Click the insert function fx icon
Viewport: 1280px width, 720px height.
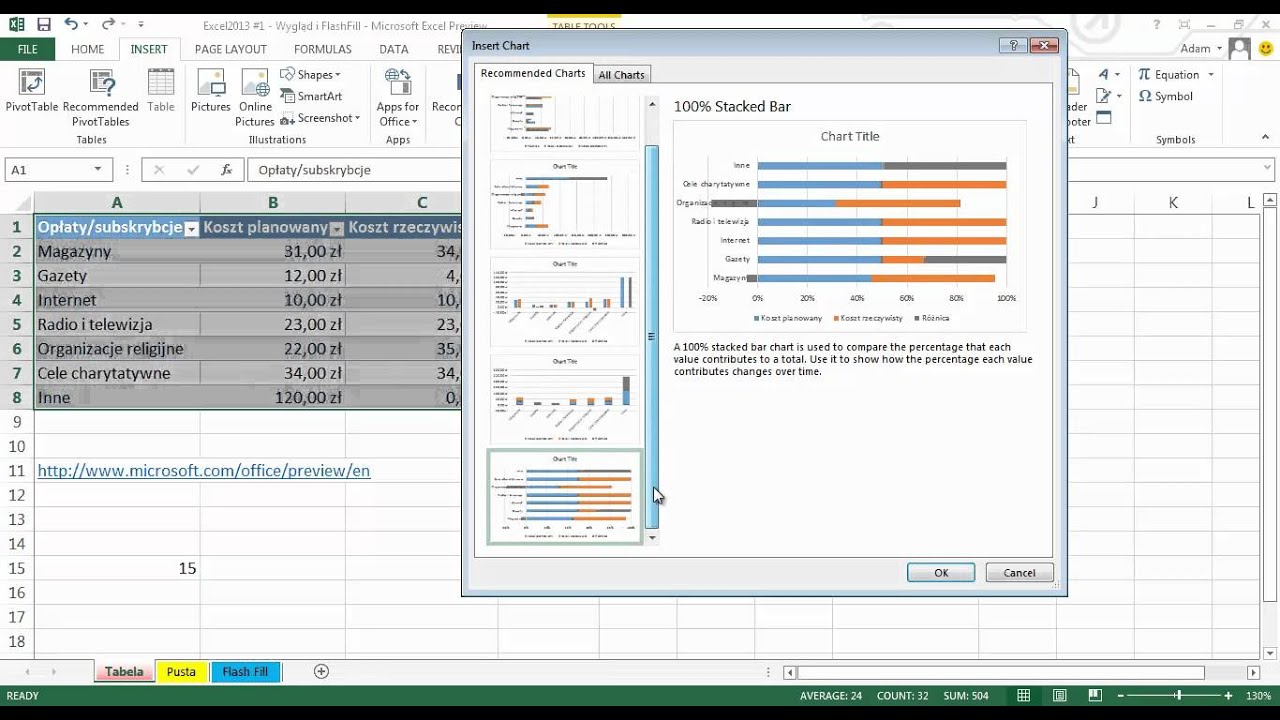(227, 170)
